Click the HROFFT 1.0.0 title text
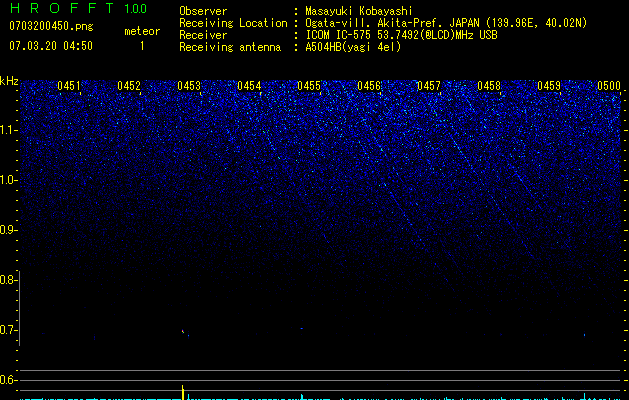 tap(78, 8)
